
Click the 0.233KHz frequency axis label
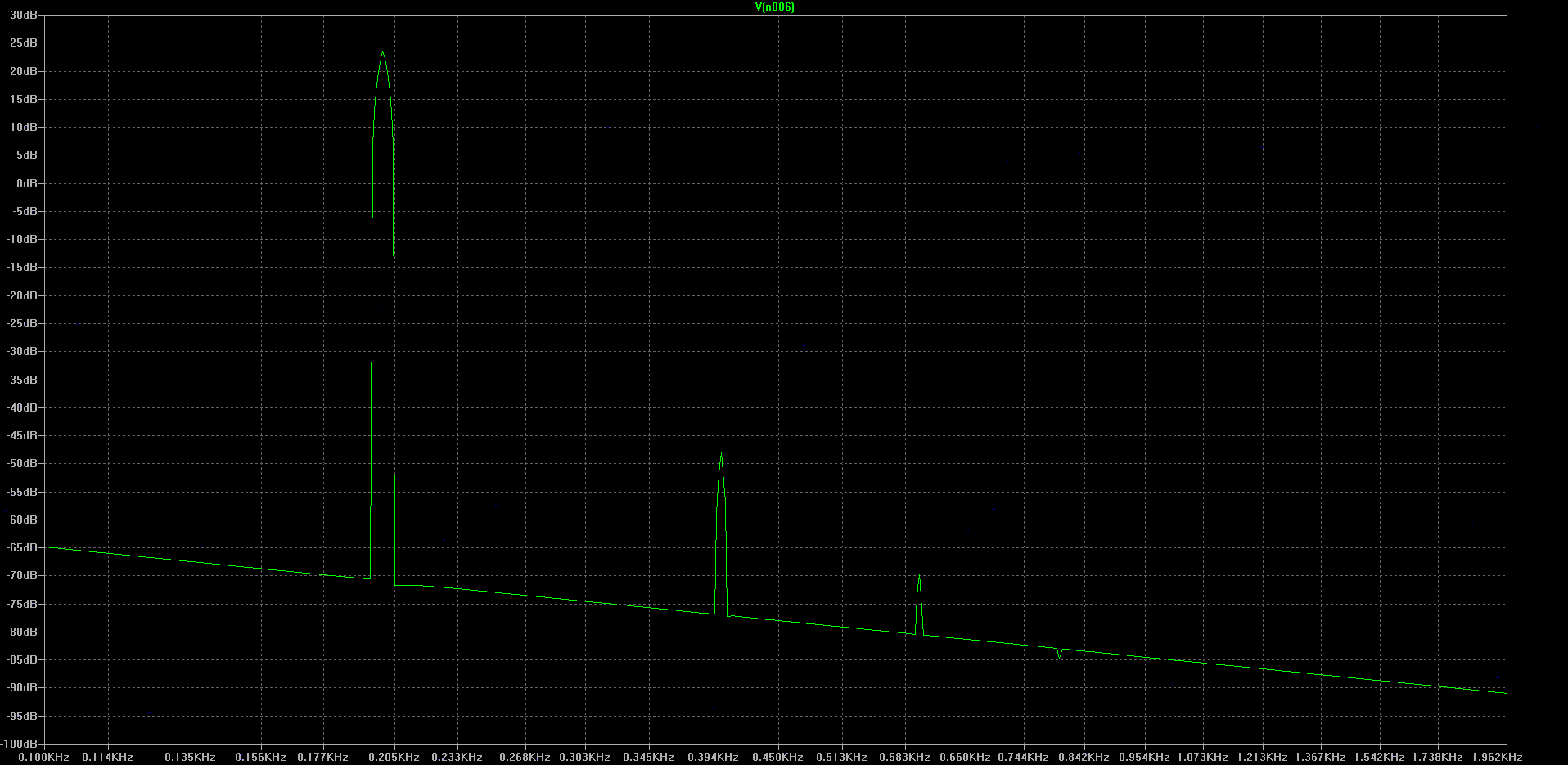457,758
